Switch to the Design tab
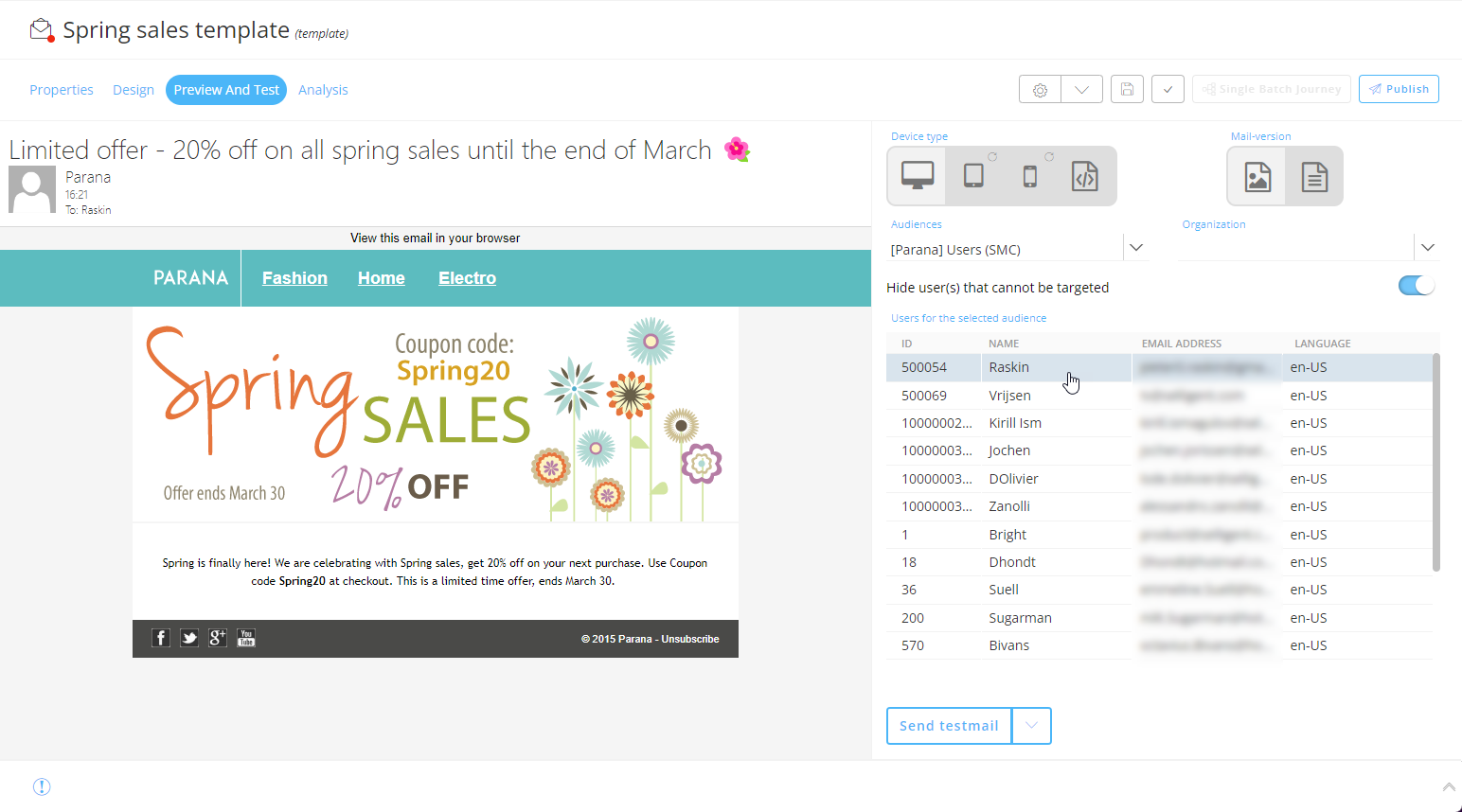Screen dimensions: 1462x812 (133, 90)
